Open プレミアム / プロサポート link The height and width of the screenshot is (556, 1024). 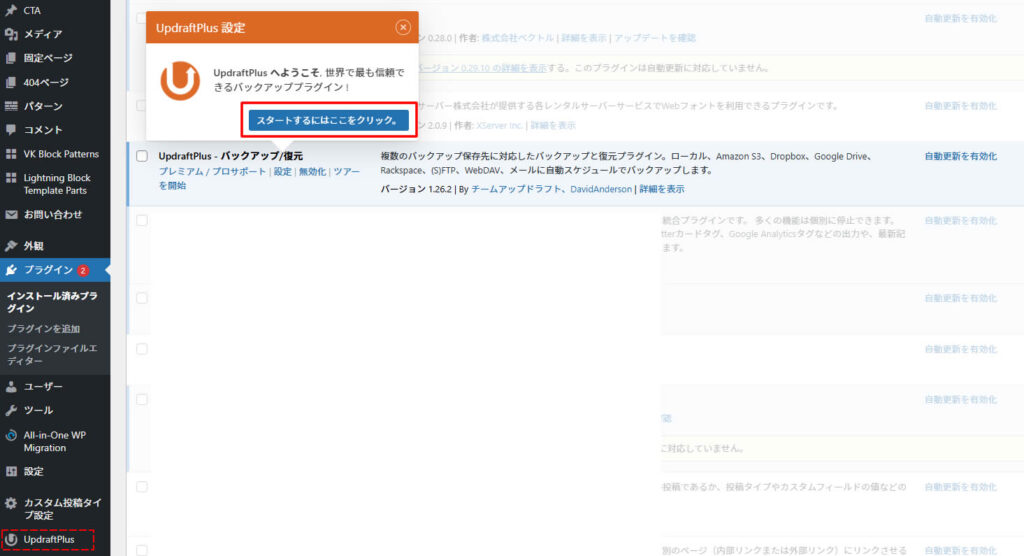[212, 171]
